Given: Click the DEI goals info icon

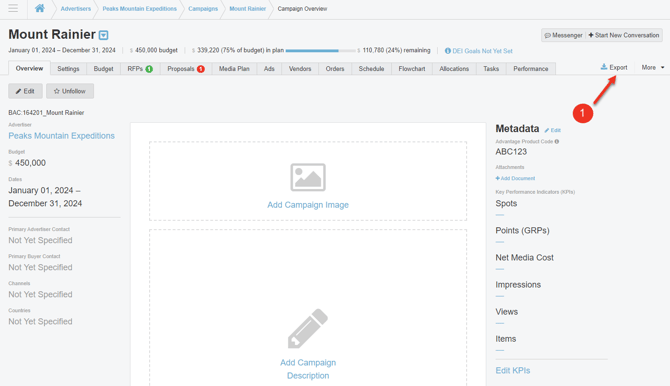Looking at the screenshot, I should click(448, 51).
